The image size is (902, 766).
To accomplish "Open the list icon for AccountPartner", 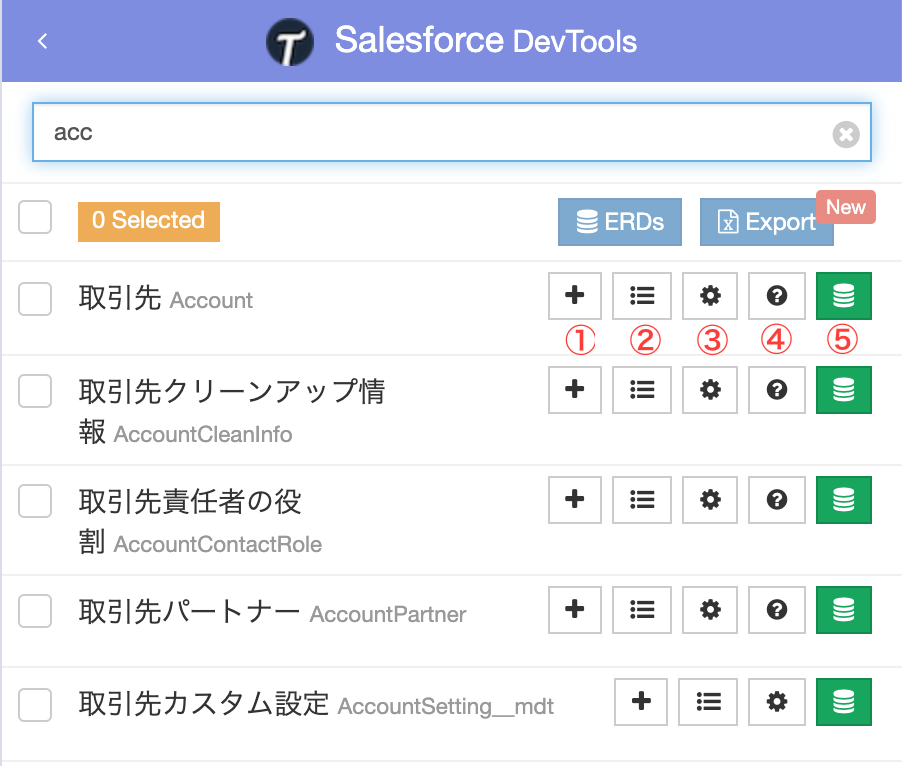I will (641, 610).
